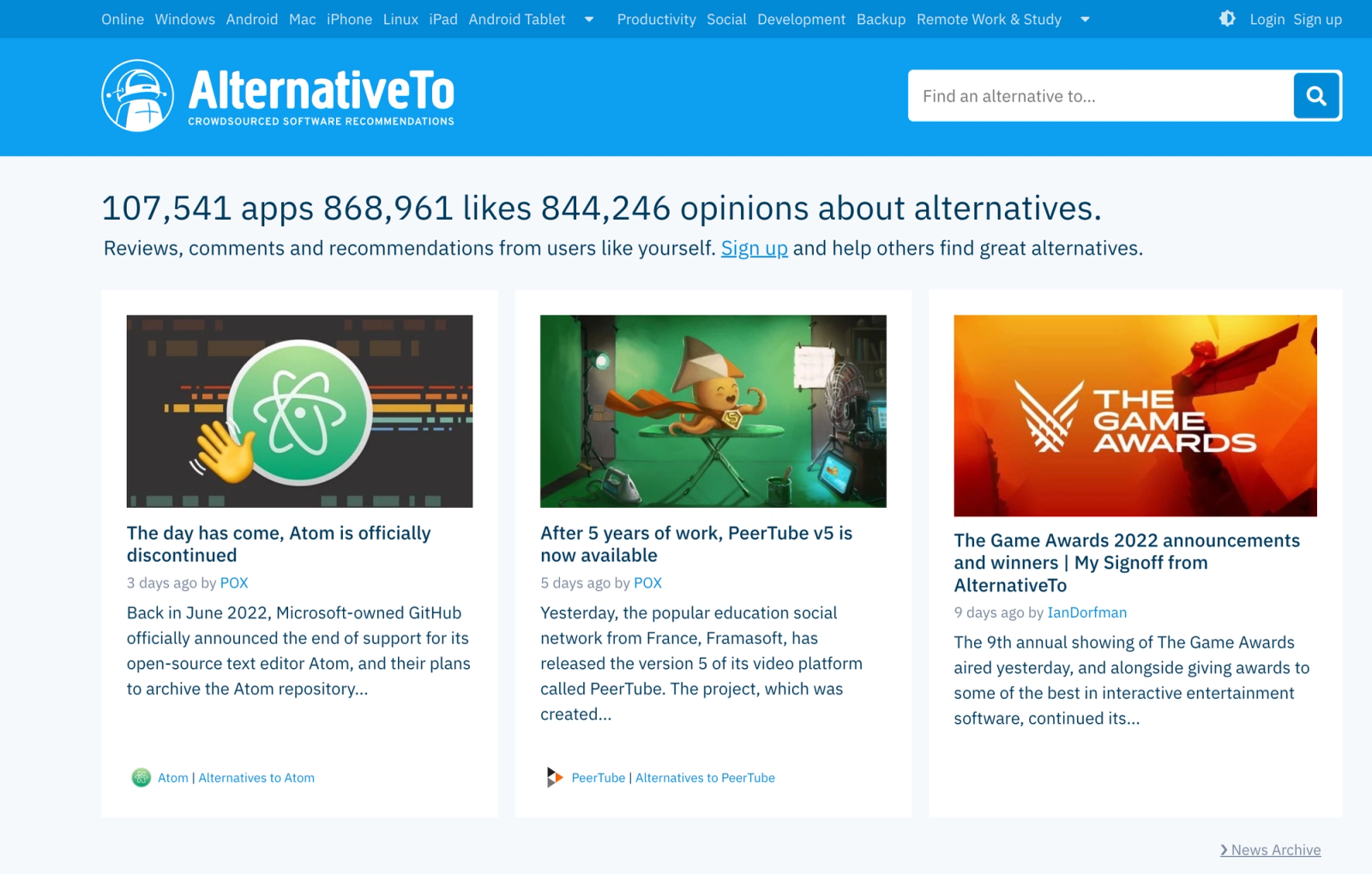Open the Remote Work & Study category
The width and height of the screenshot is (1372, 874).
pyautogui.click(x=989, y=19)
